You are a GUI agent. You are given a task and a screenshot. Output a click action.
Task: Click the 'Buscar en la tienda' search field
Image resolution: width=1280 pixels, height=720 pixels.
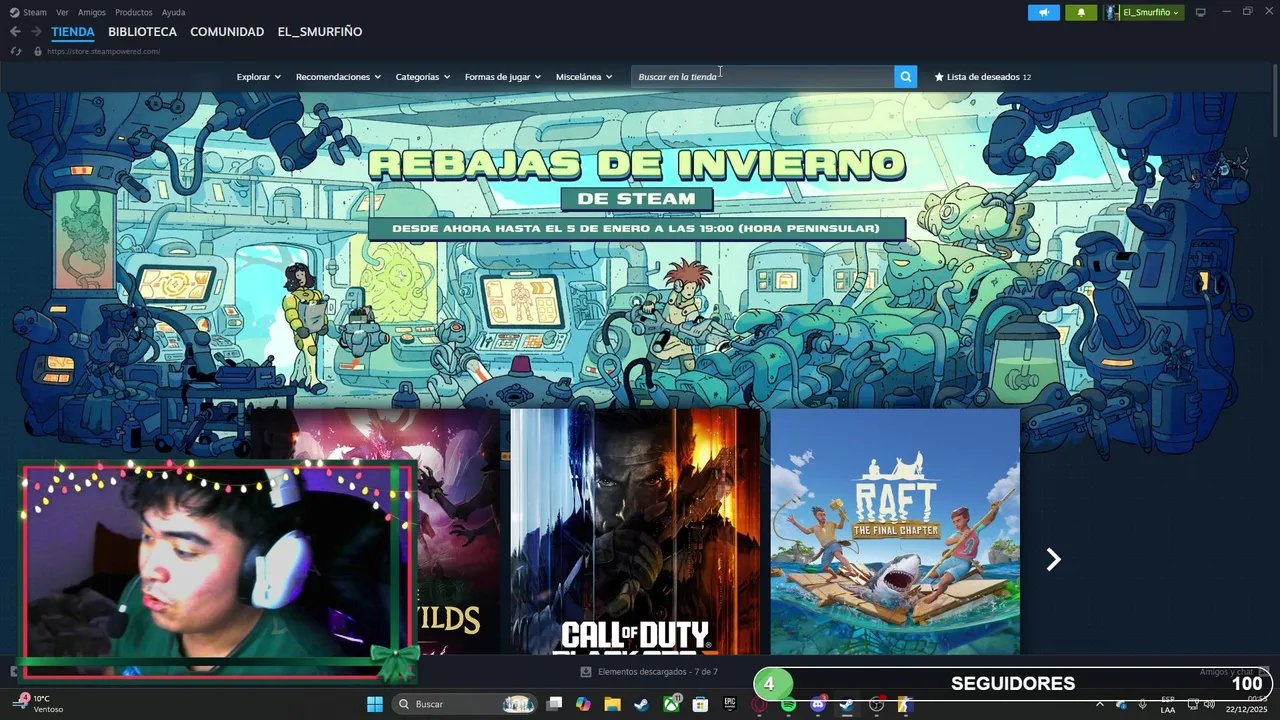pos(763,77)
